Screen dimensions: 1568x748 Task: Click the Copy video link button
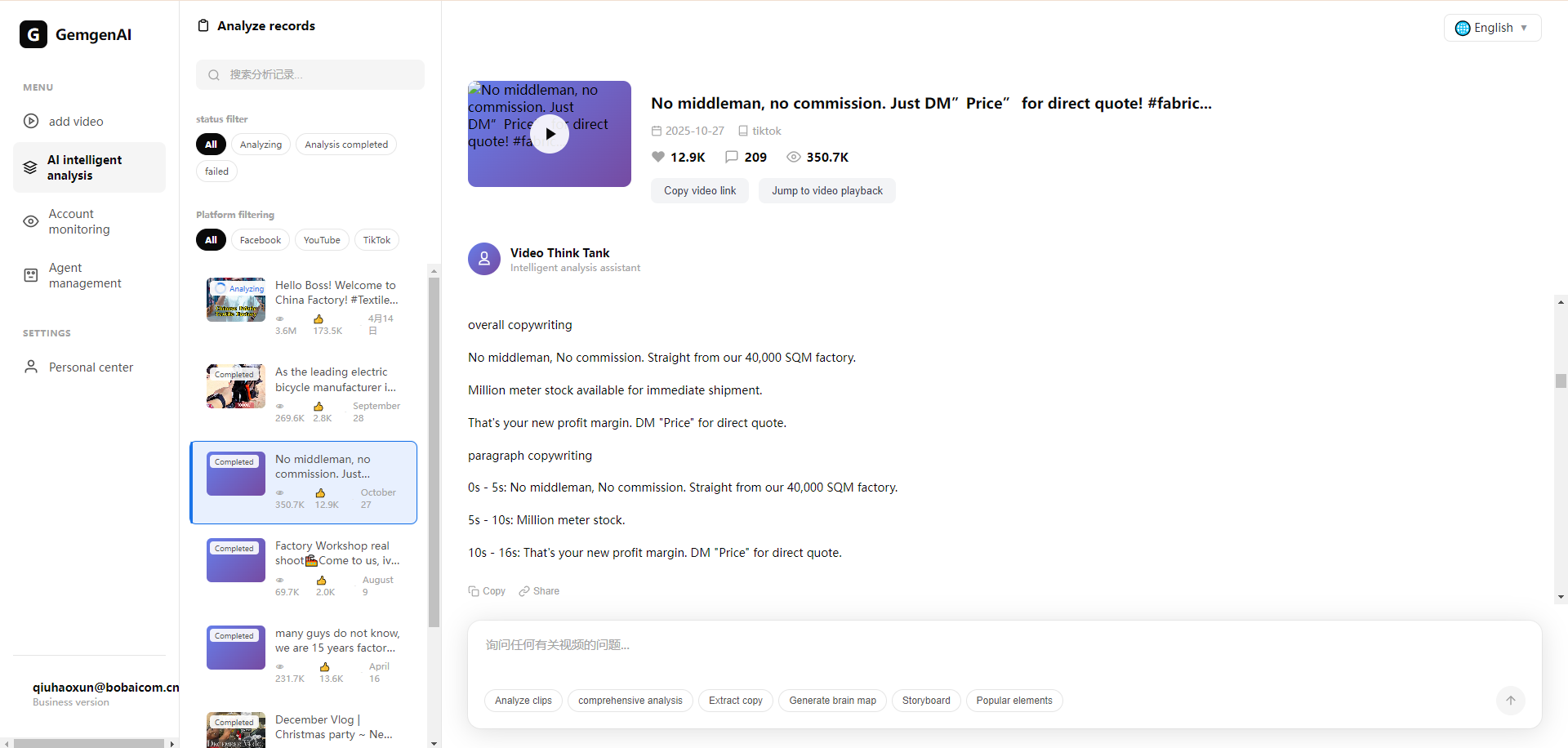tap(699, 191)
